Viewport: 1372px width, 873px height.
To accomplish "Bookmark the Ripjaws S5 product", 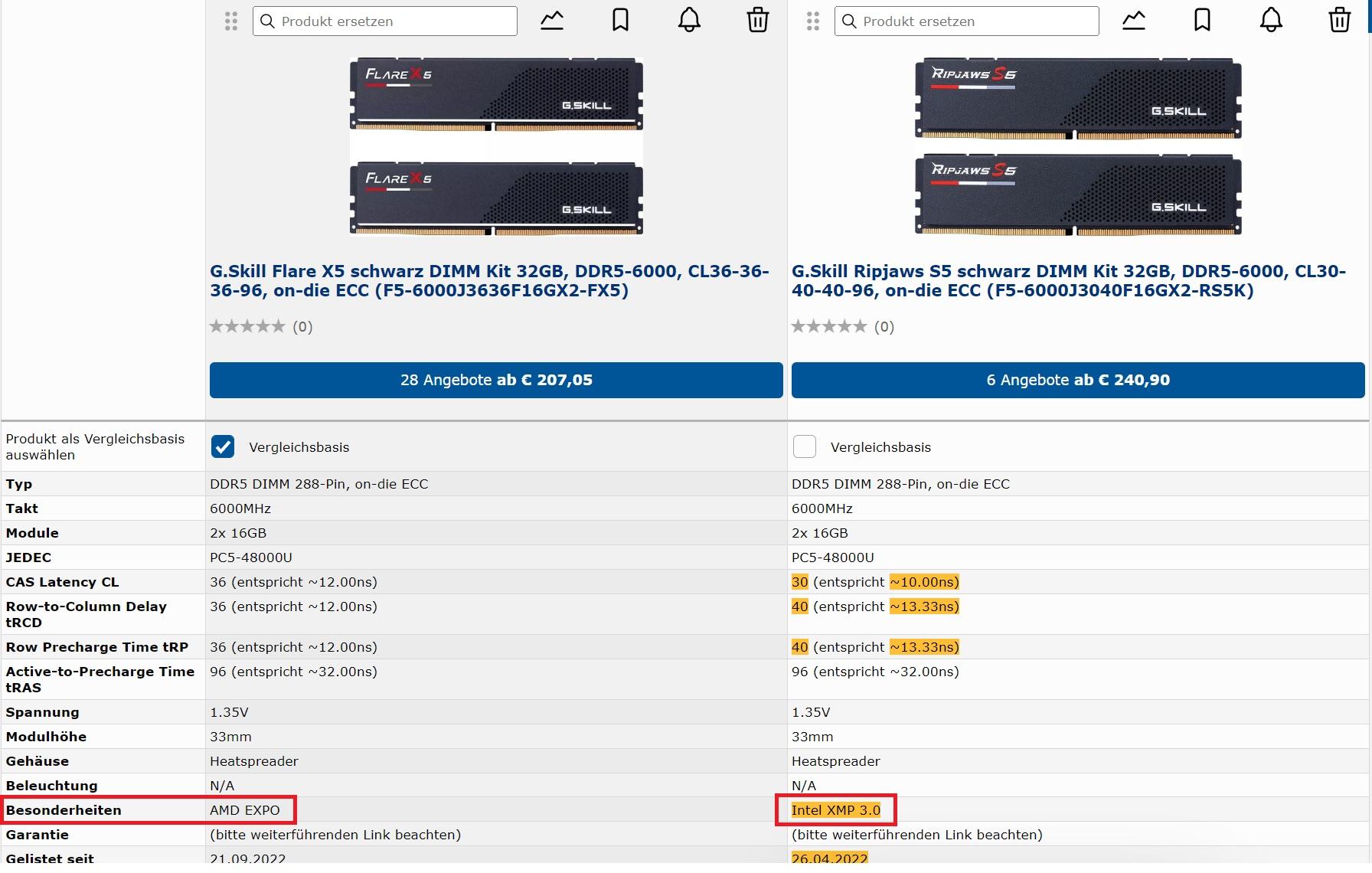I will pyautogui.click(x=1202, y=21).
